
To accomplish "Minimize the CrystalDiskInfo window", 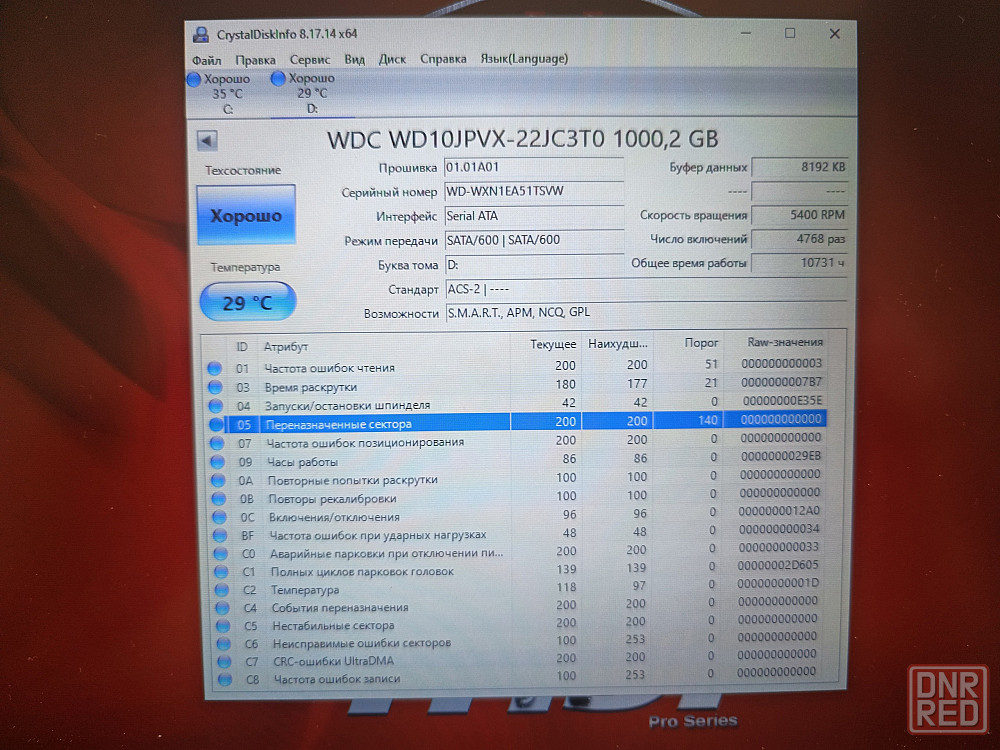I will (746, 33).
